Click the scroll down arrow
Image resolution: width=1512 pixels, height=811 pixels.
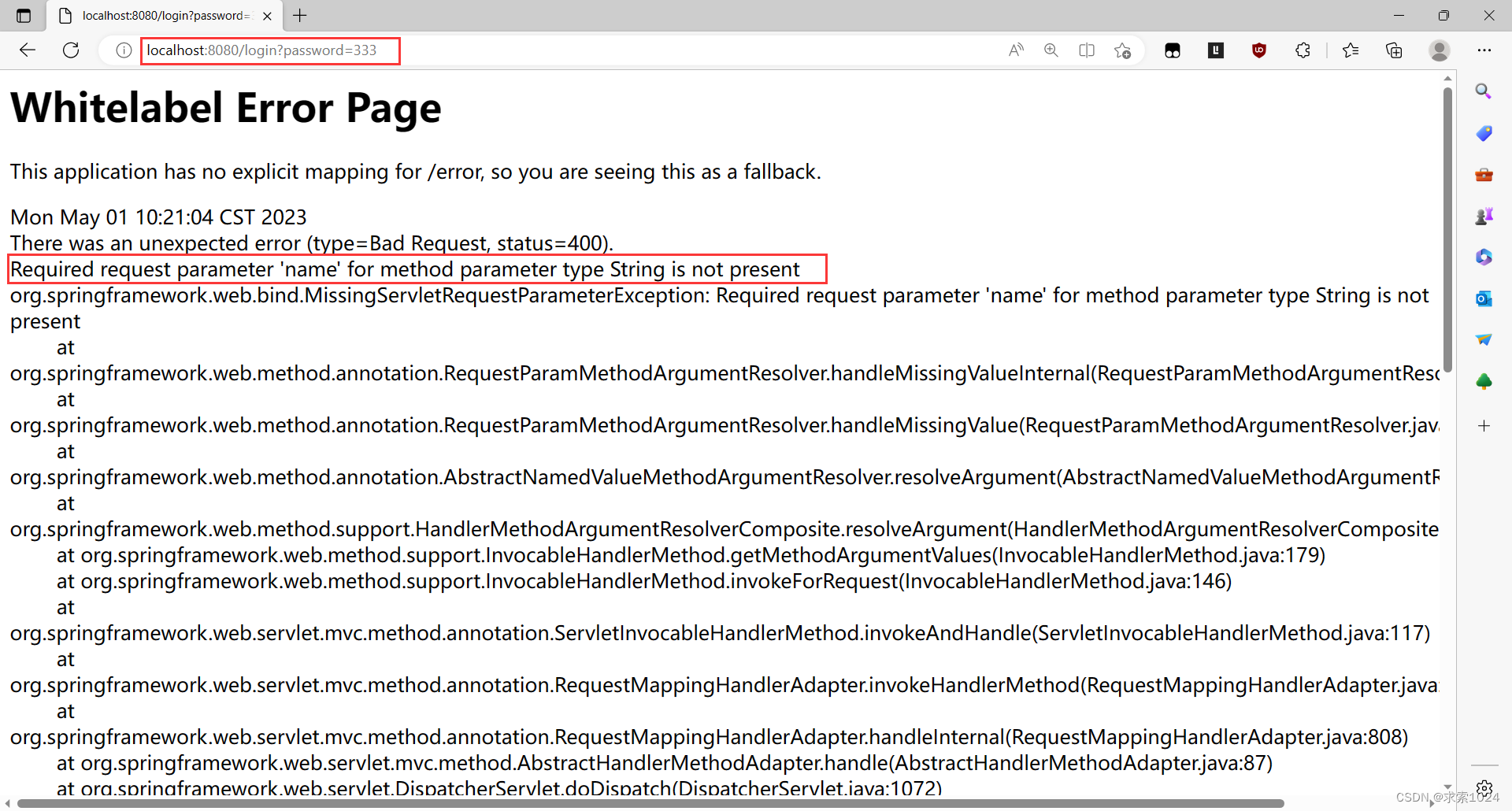[x=1447, y=787]
